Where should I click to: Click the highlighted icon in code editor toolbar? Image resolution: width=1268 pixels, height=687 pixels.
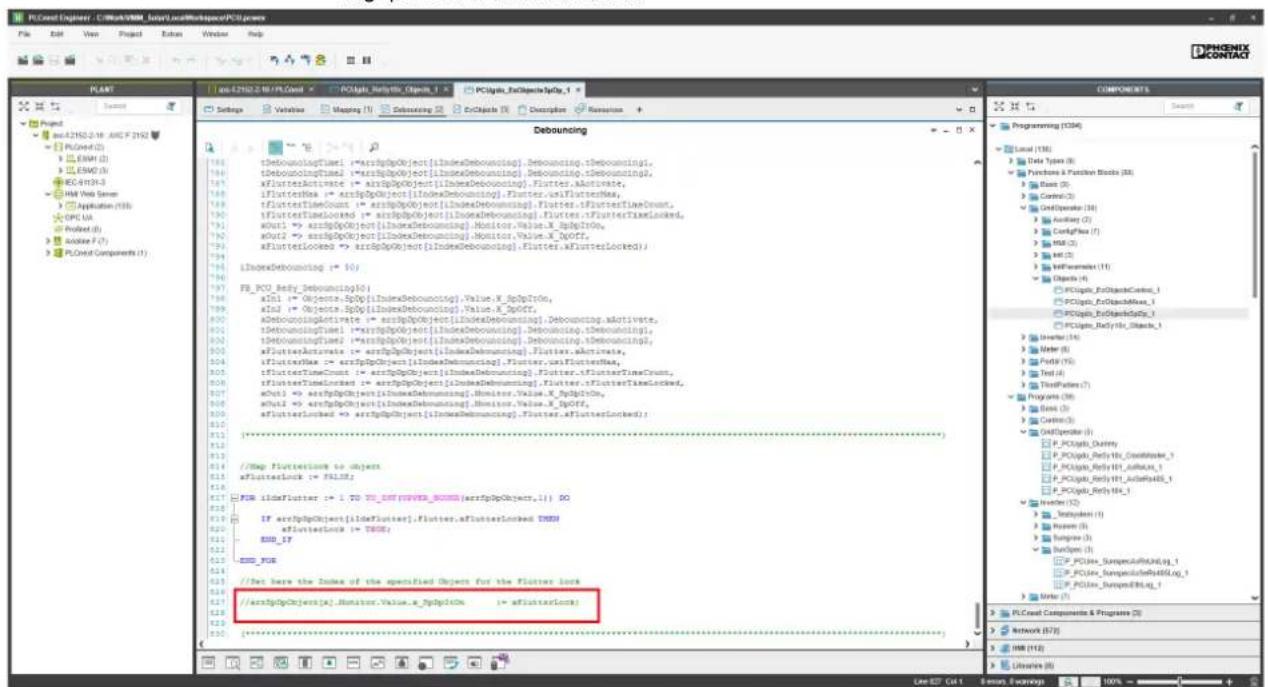275,147
